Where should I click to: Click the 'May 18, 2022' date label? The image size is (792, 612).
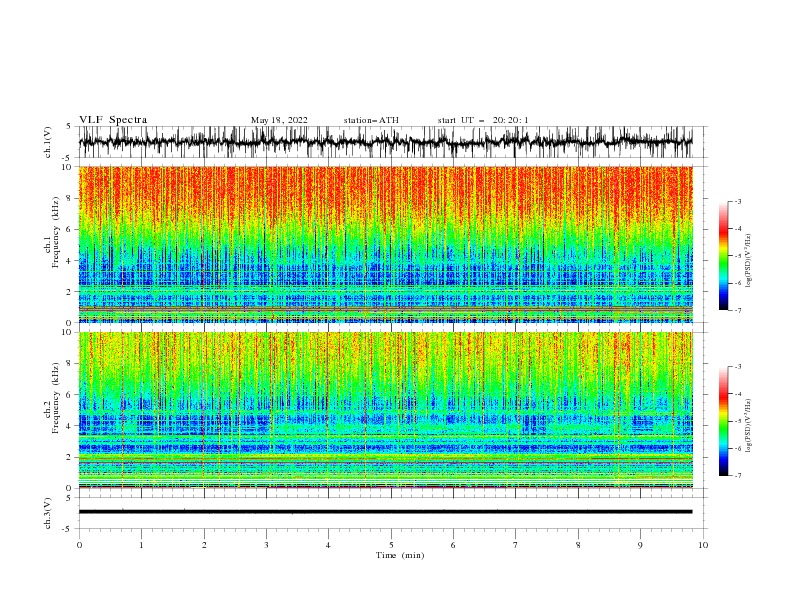pyautogui.click(x=279, y=120)
